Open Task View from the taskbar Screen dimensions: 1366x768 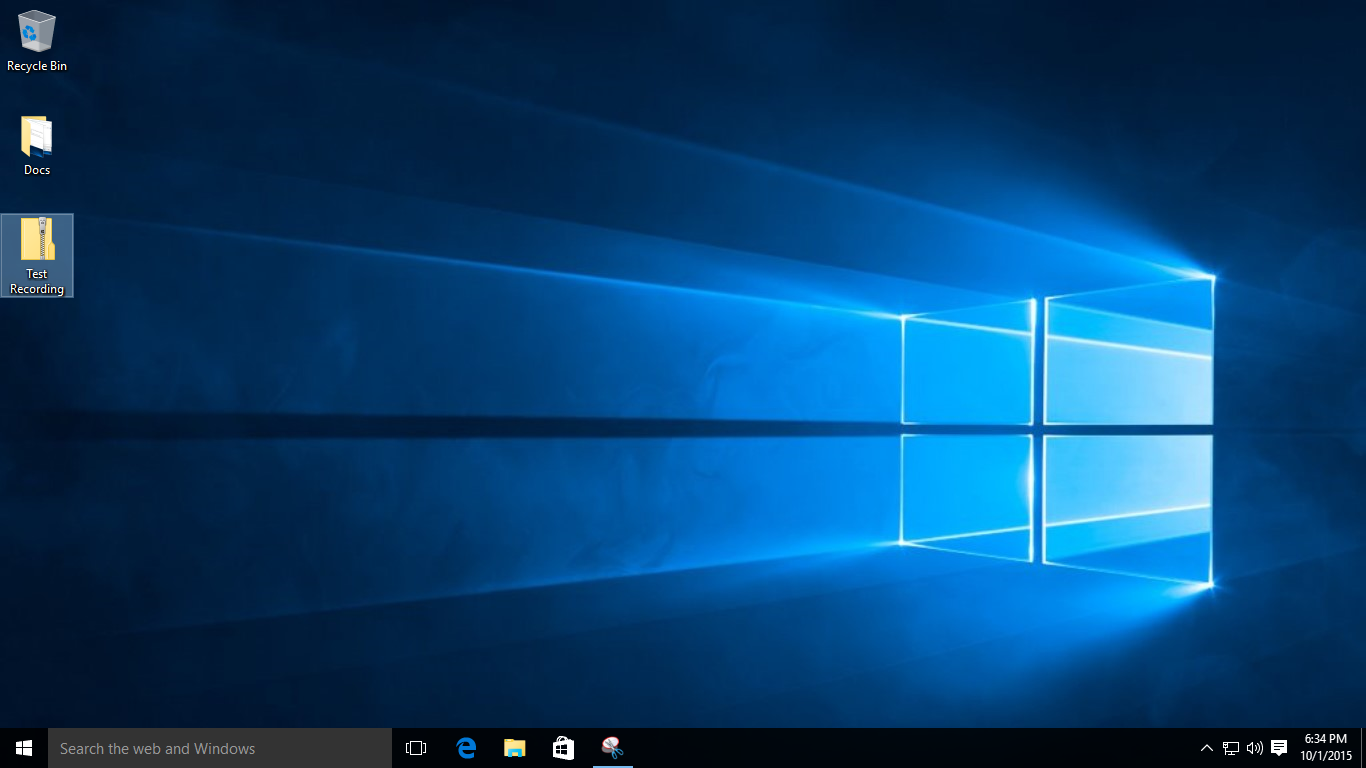pos(416,748)
